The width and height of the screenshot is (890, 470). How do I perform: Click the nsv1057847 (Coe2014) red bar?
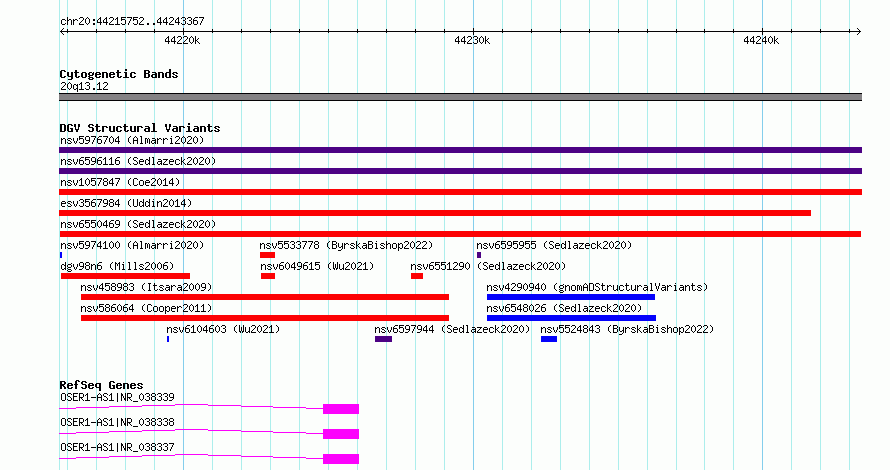click(460, 192)
